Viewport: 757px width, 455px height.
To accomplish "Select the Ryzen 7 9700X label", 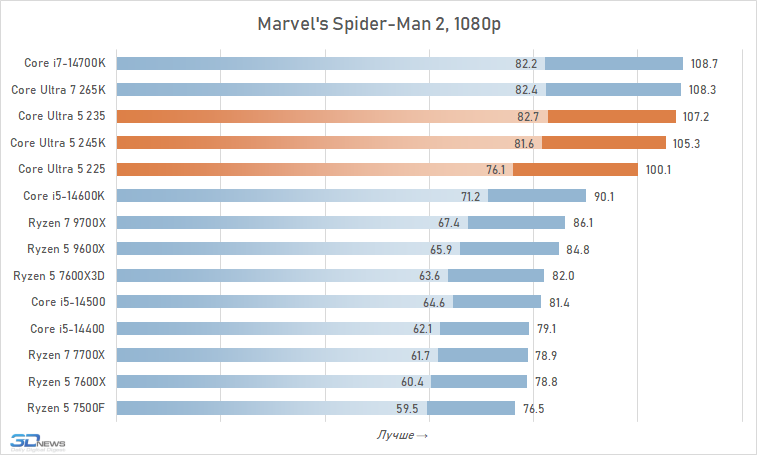I will click(66, 222).
